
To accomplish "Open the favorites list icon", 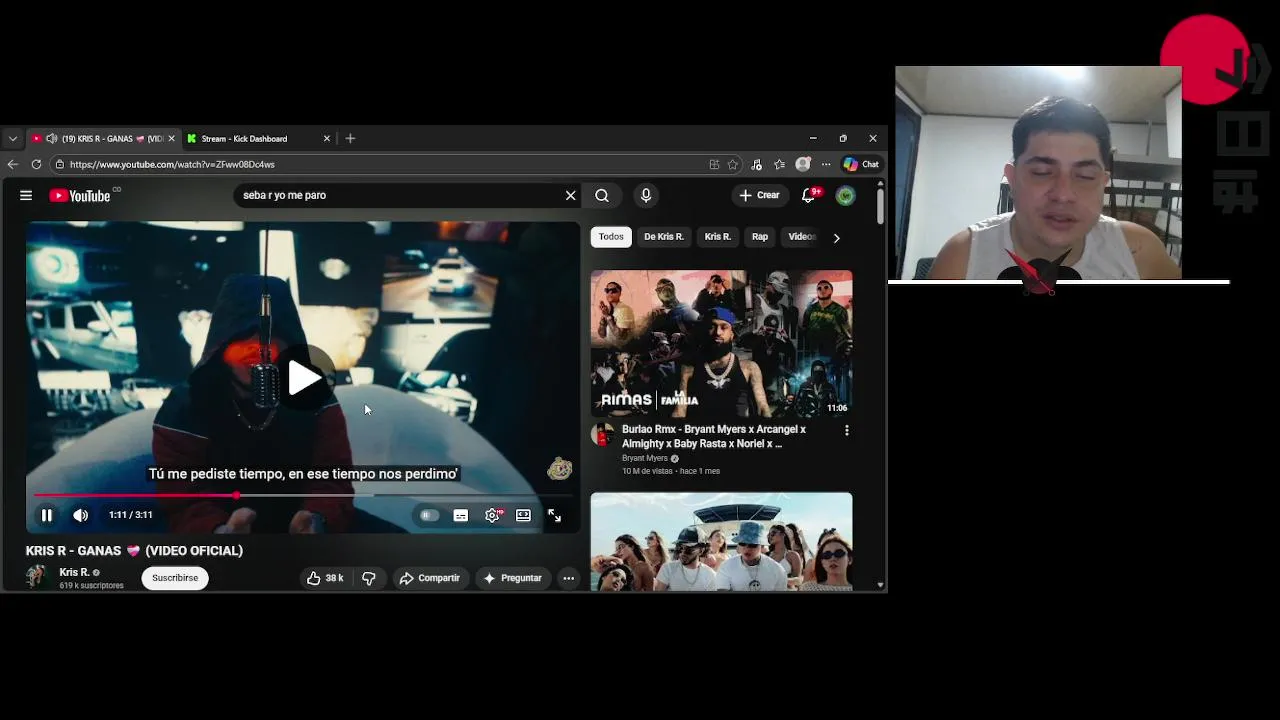I will pos(779,164).
